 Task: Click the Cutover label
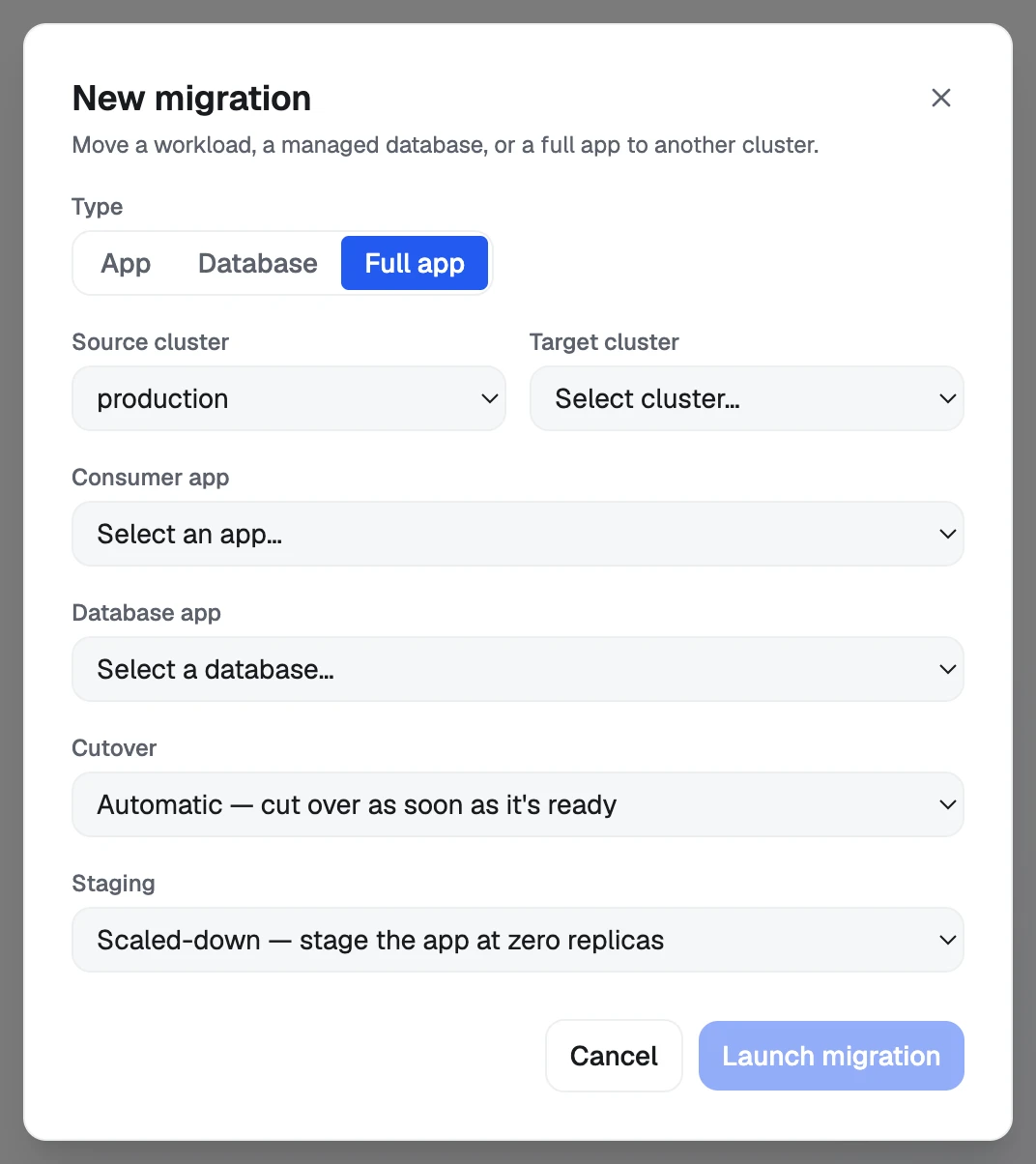pos(114,748)
